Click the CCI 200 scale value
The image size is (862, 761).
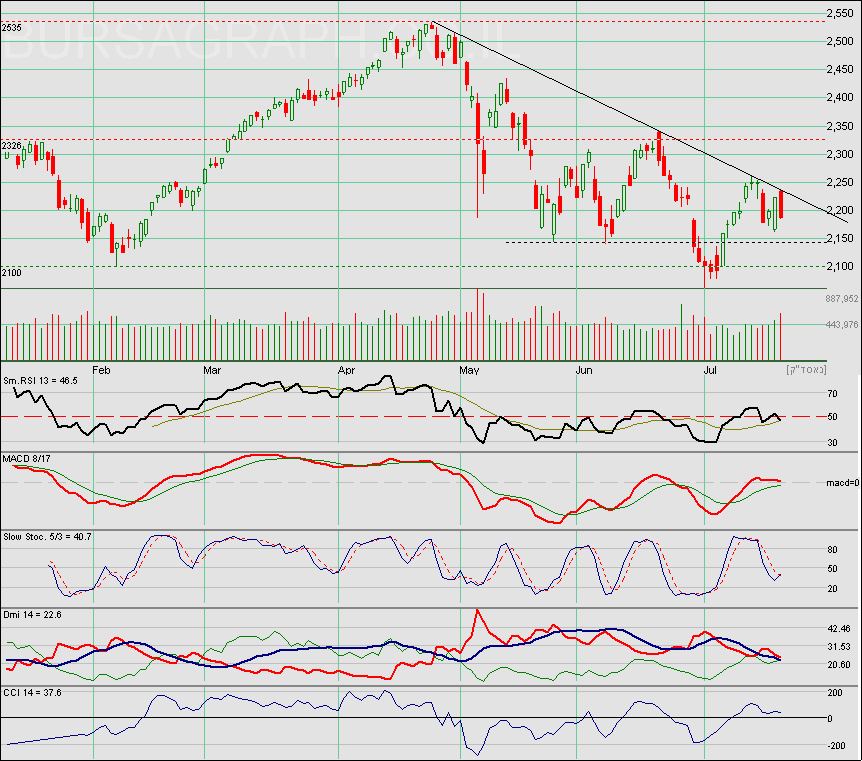[x=835, y=693]
